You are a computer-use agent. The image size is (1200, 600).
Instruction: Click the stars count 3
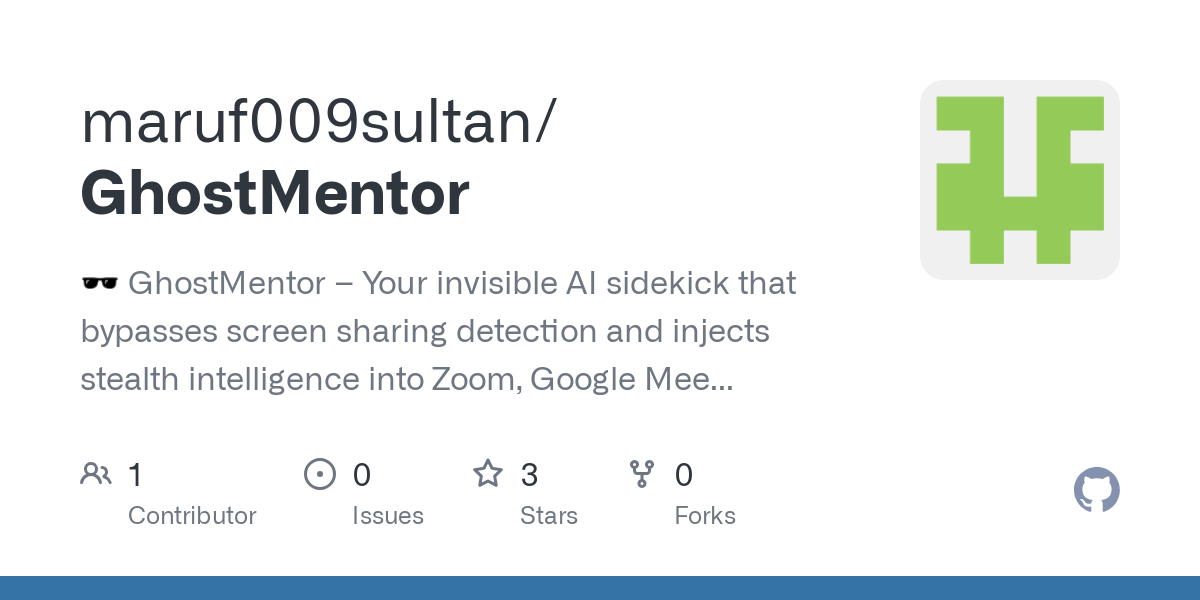click(x=530, y=474)
